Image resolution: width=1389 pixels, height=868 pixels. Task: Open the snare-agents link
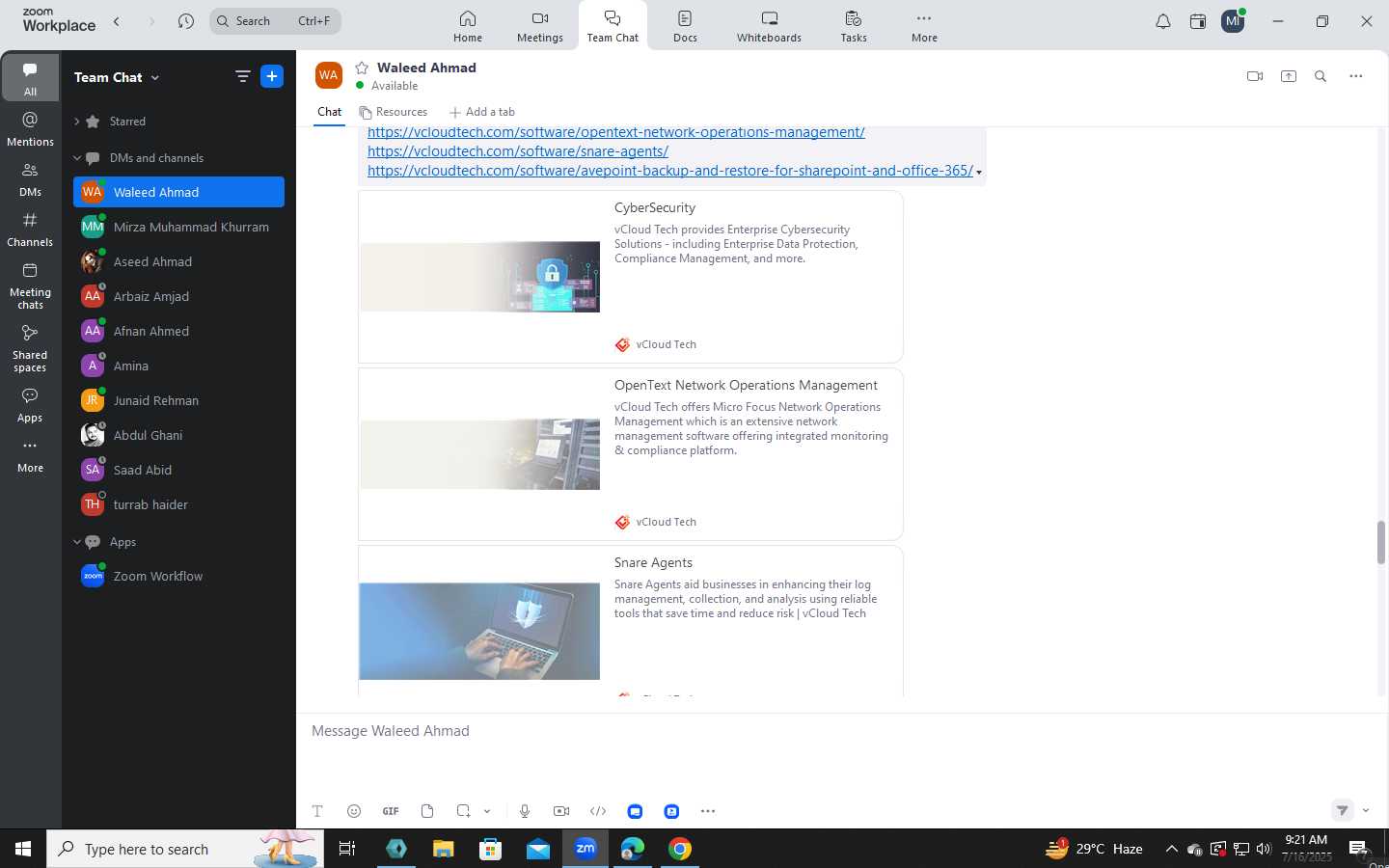[518, 151]
